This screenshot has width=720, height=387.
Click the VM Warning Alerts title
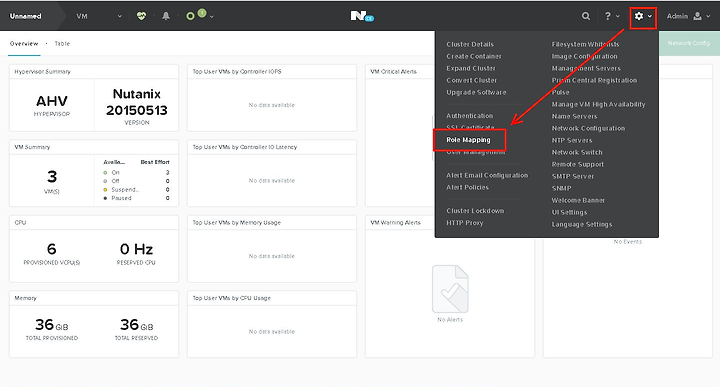pos(395,223)
